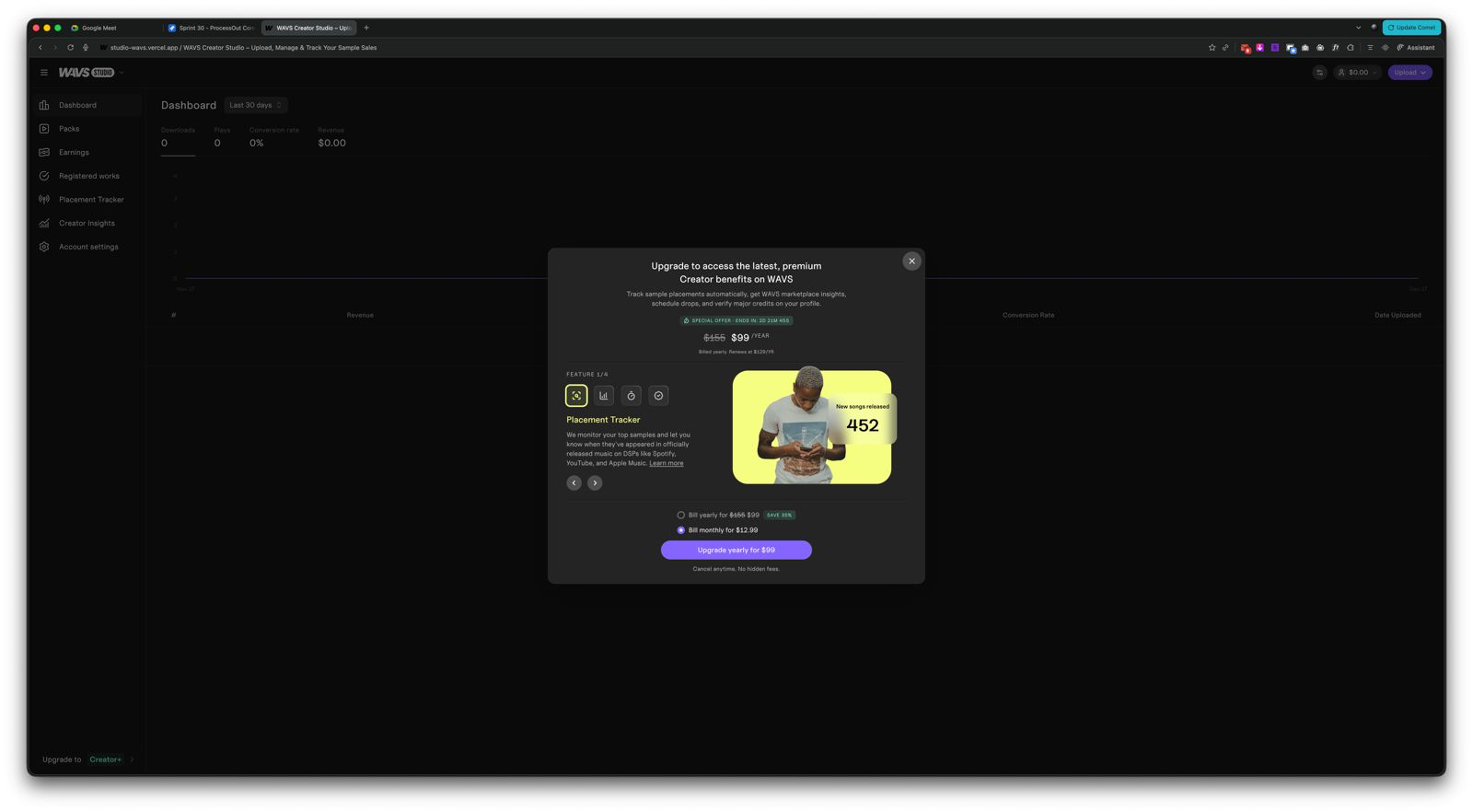Click the pink download arrow extension
This screenshot has height=812, width=1473.
click(x=1259, y=48)
